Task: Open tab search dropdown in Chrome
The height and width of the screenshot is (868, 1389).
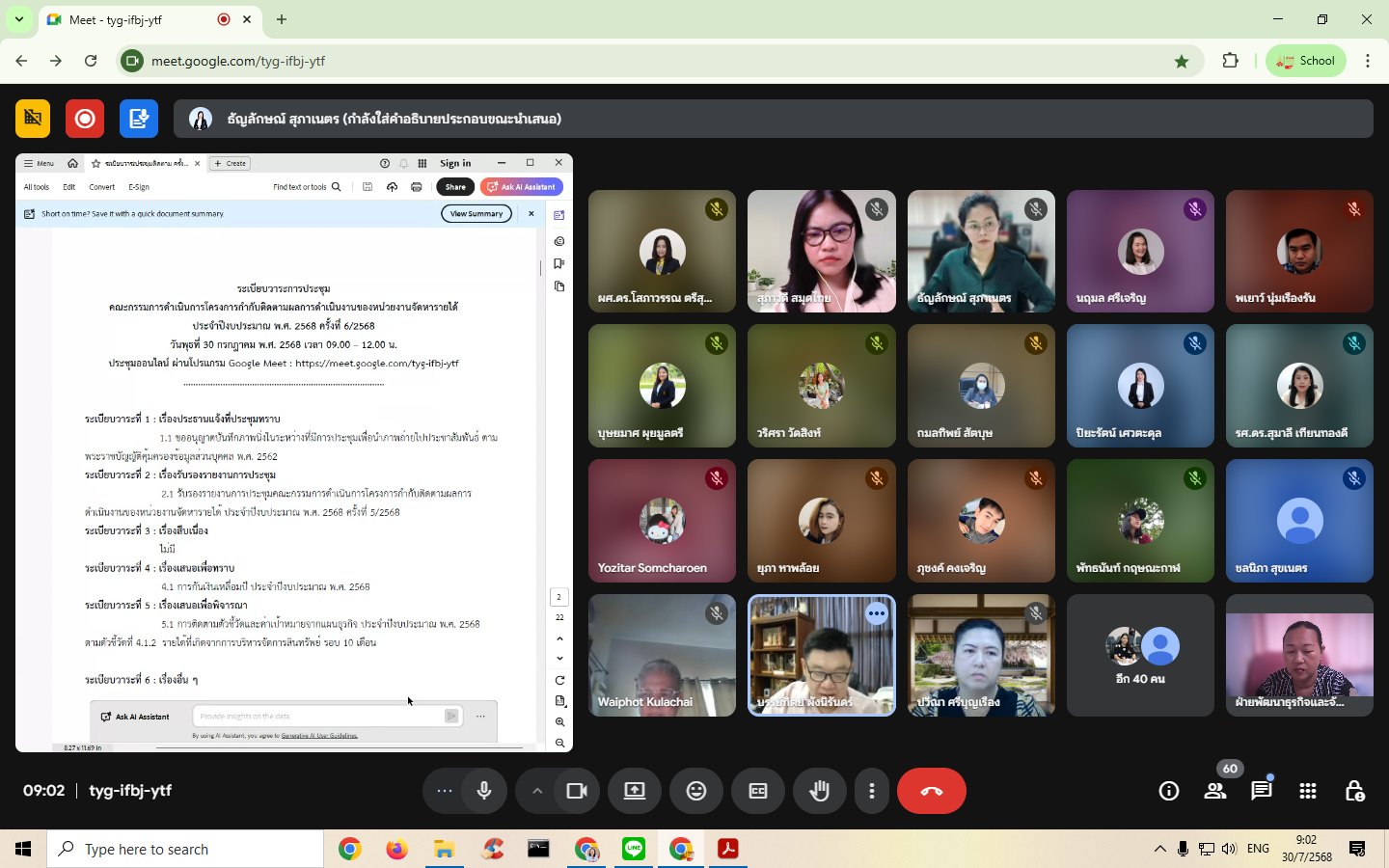Action: [x=19, y=19]
